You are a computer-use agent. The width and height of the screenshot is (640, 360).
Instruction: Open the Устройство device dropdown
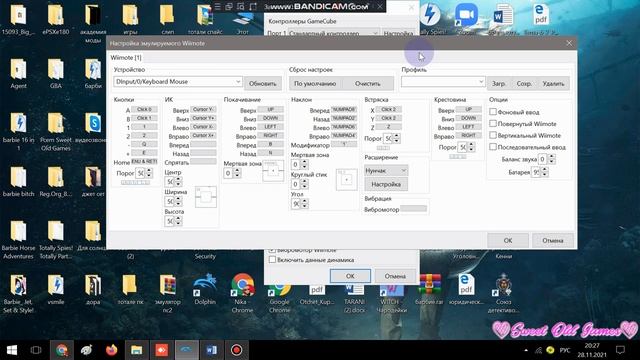(178, 82)
